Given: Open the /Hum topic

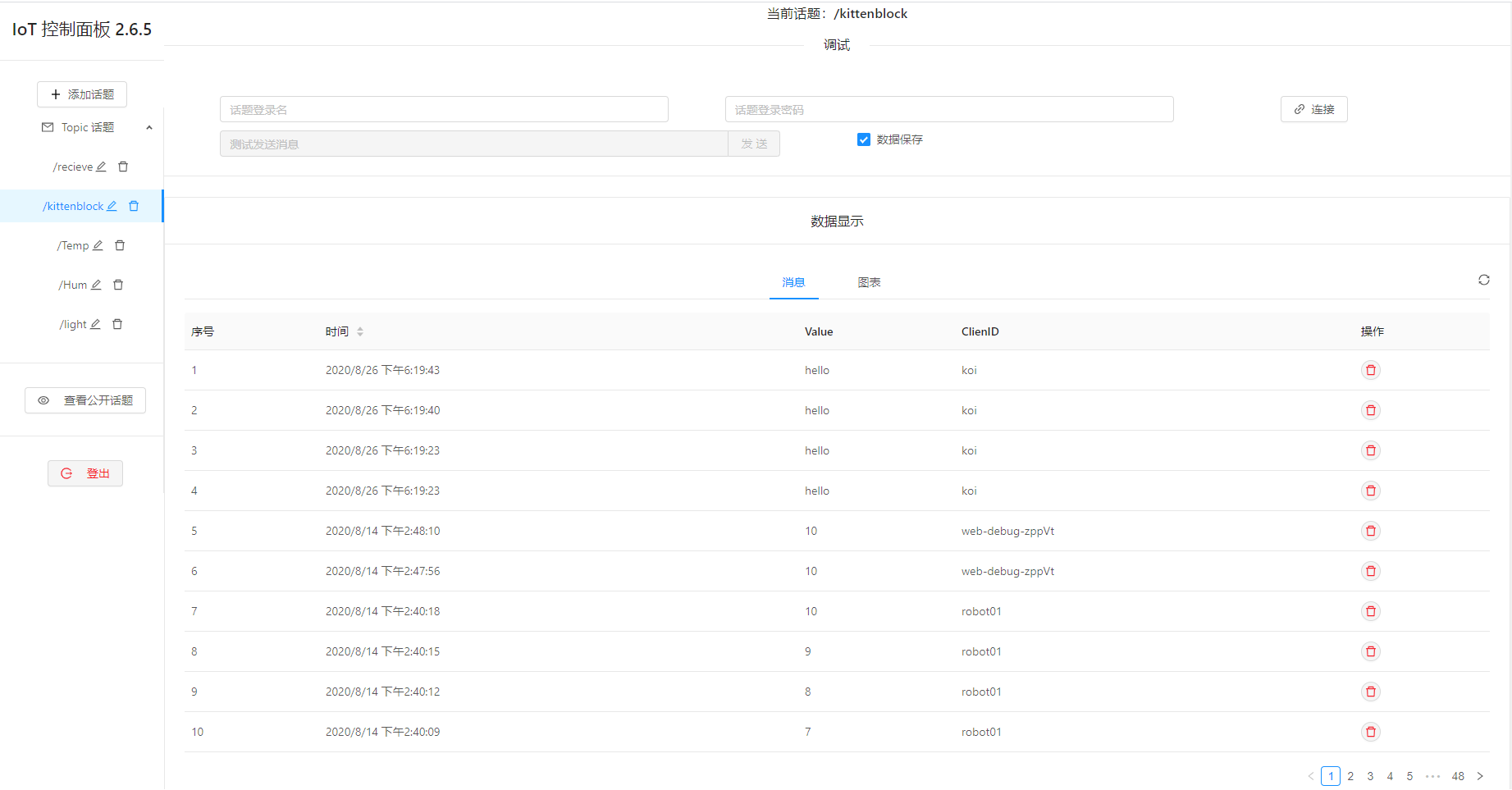Looking at the screenshot, I should point(72,285).
